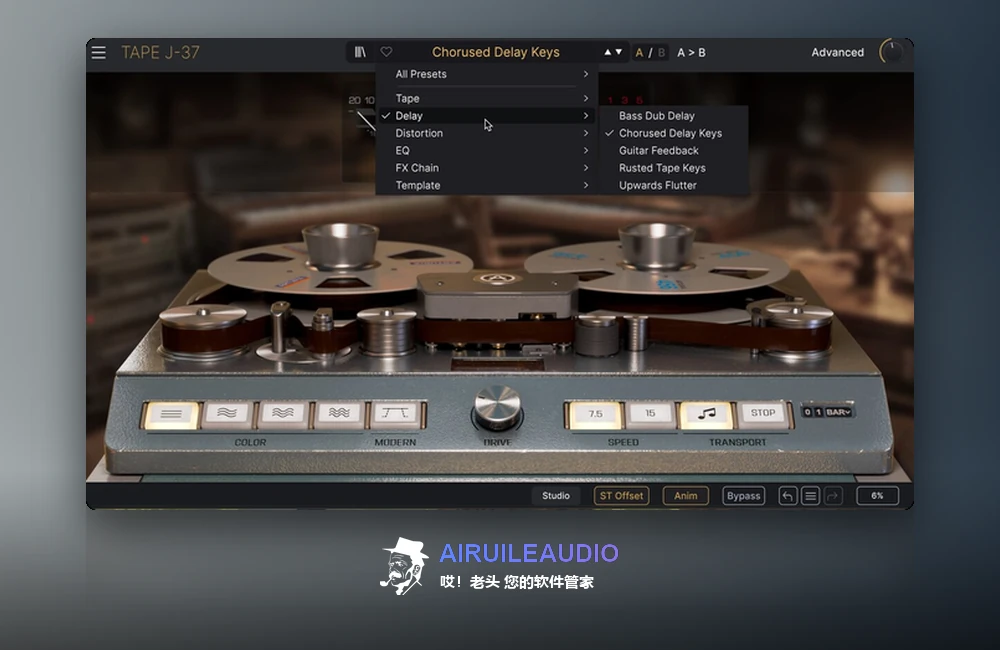Image resolution: width=1000 pixels, height=650 pixels.
Task: Toggle the music note transport button
Action: (x=706, y=414)
